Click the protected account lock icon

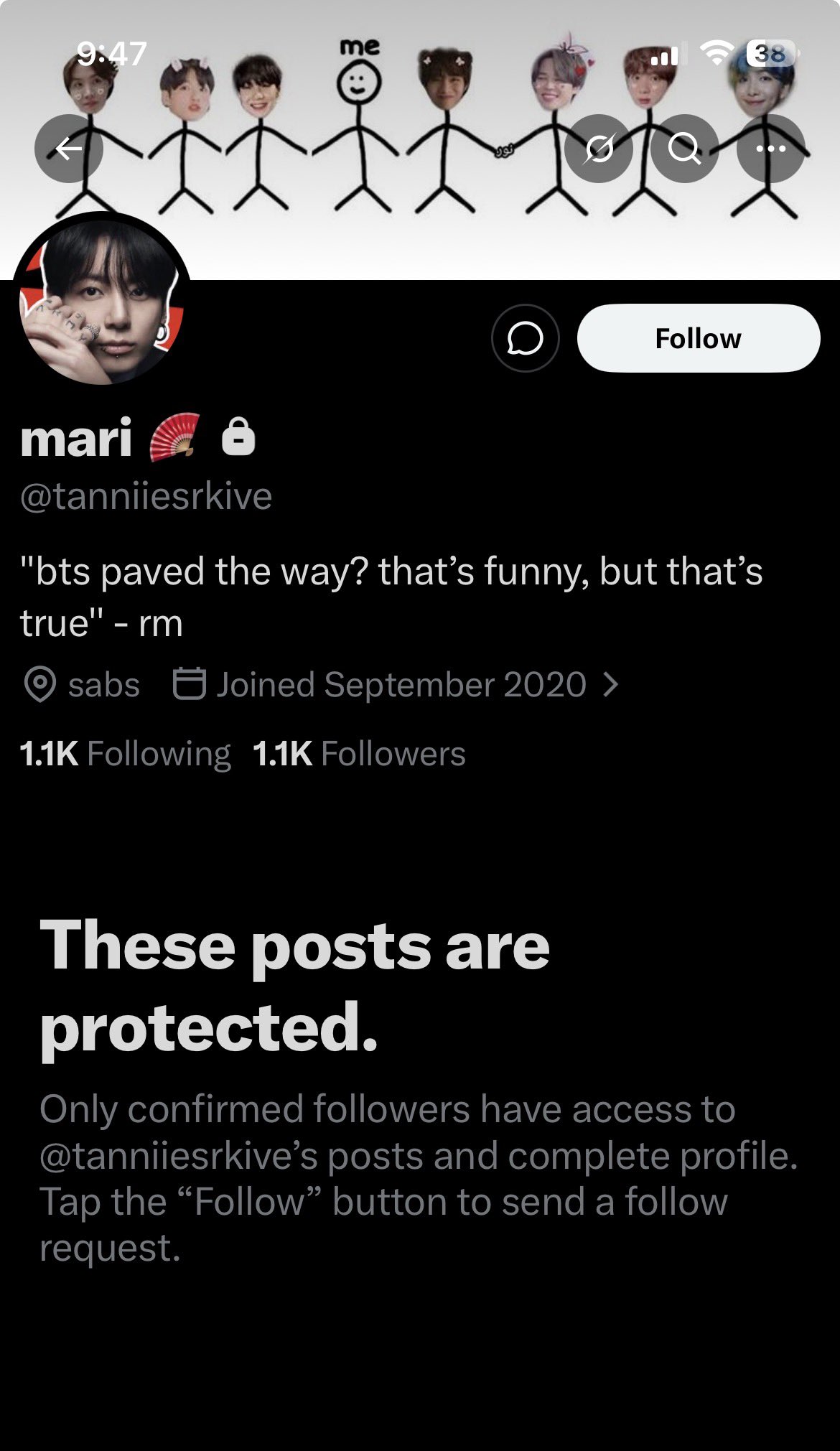[238, 437]
